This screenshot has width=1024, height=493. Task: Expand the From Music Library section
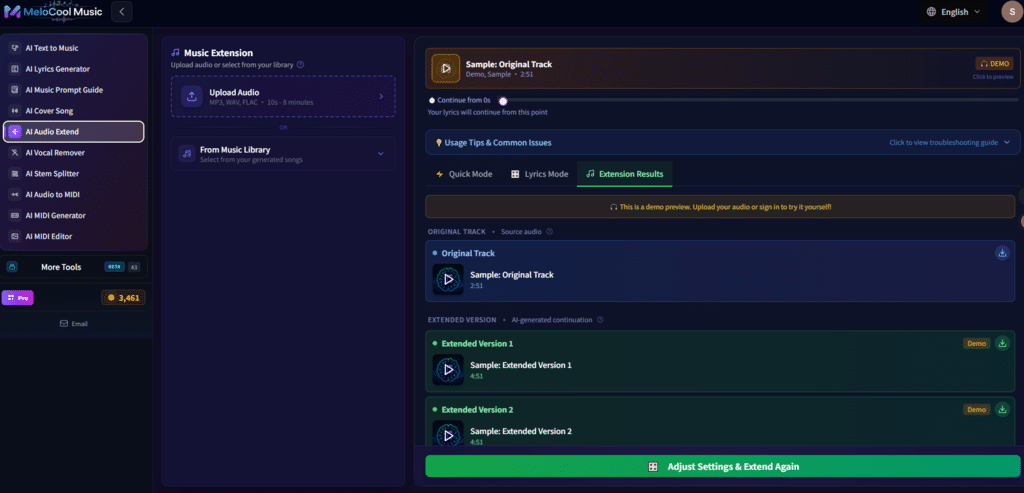point(283,154)
